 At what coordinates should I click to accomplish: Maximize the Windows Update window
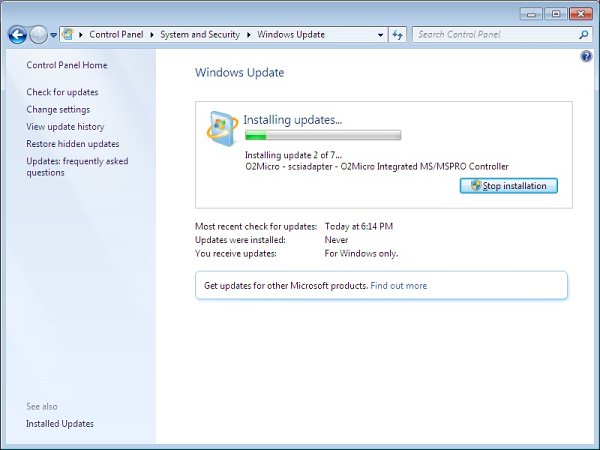click(x=556, y=14)
